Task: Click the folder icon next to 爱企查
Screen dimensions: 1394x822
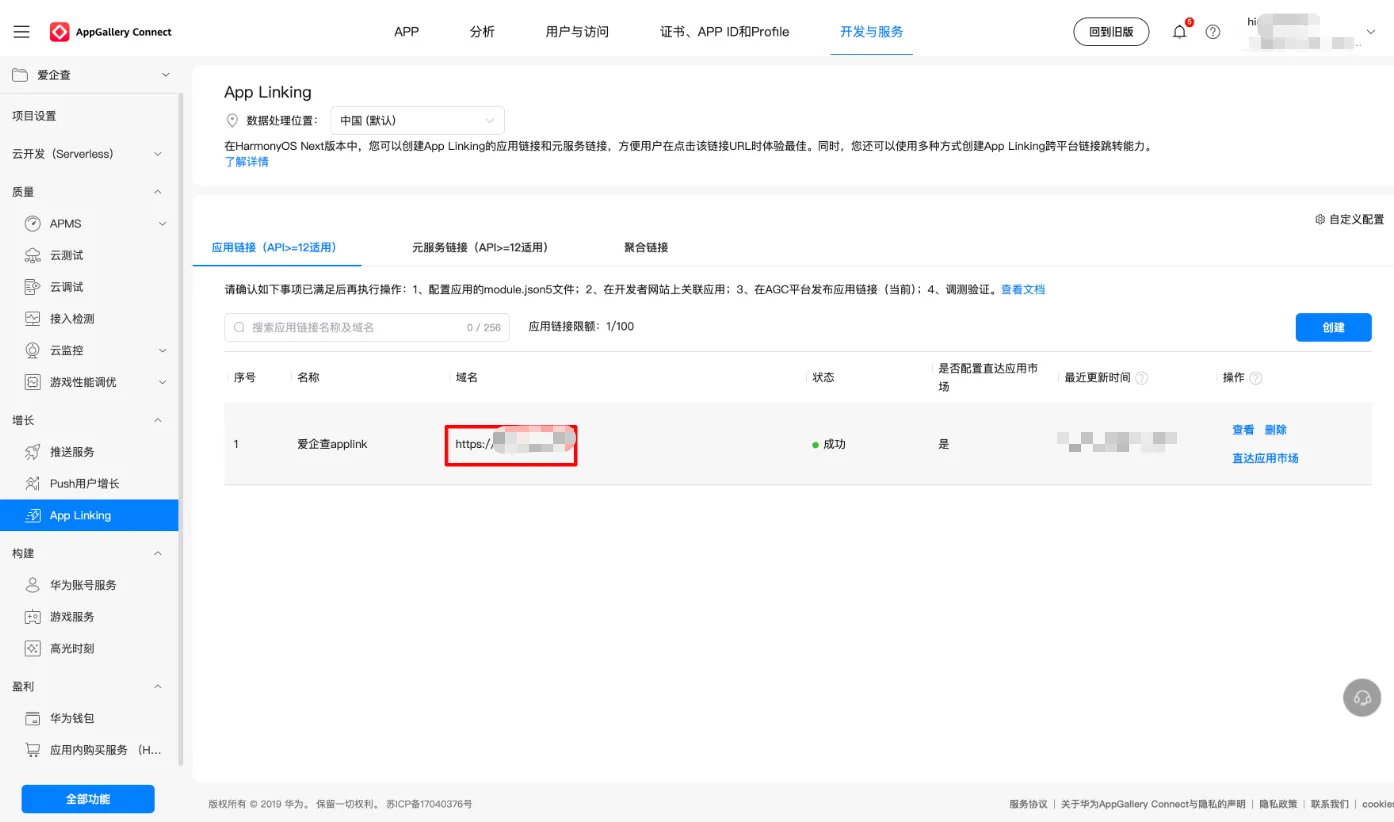Action: click(20, 75)
